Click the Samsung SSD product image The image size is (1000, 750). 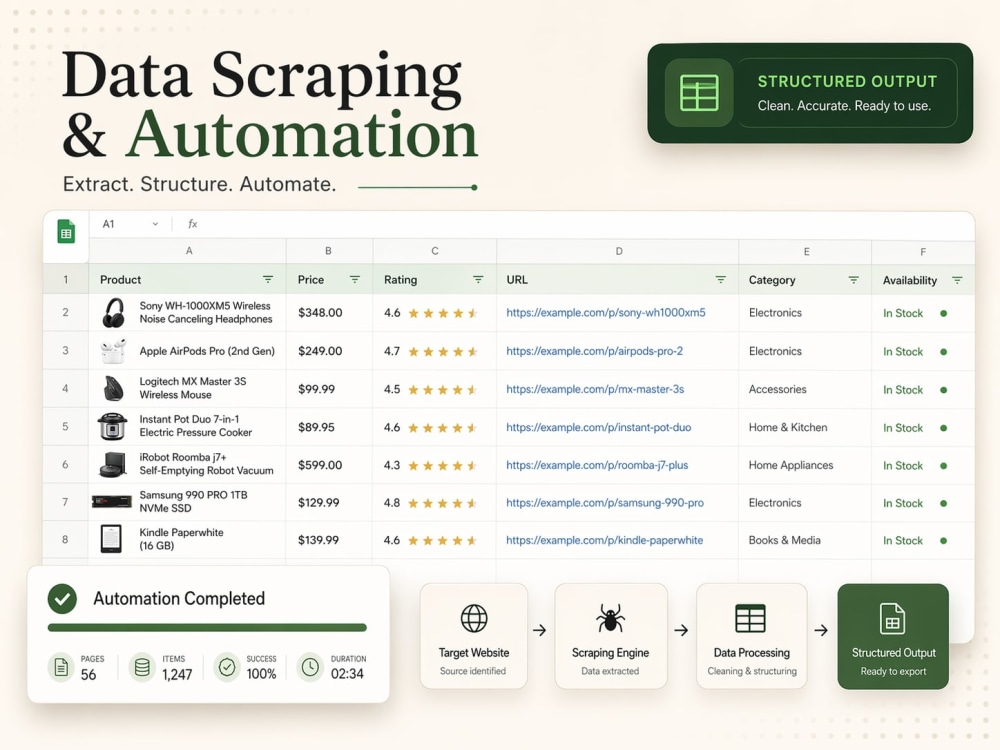[x=112, y=502]
